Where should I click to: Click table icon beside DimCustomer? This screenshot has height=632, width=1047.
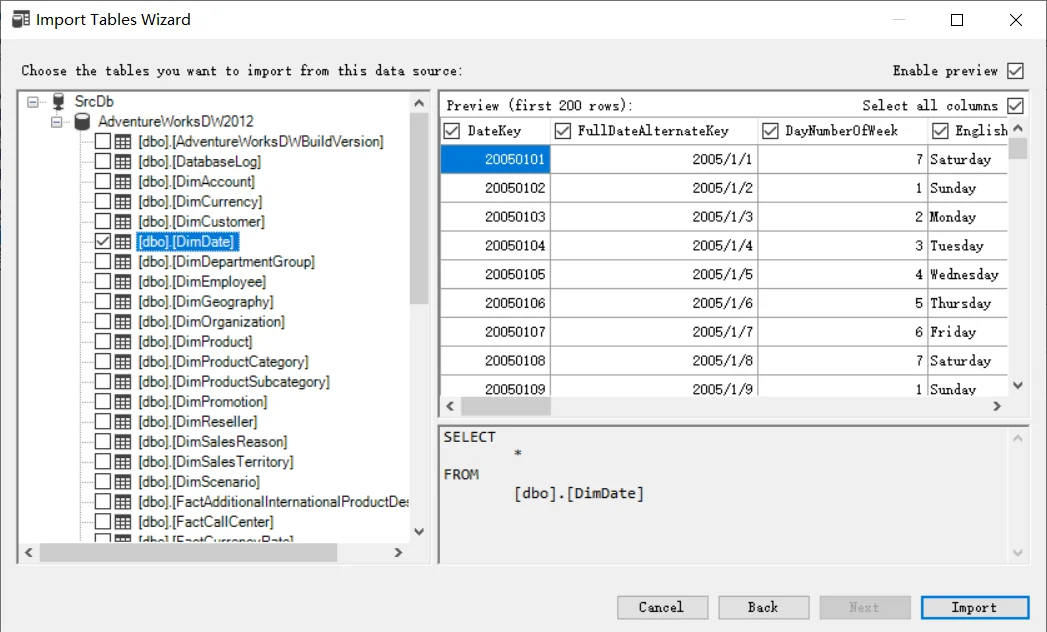tap(123, 222)
